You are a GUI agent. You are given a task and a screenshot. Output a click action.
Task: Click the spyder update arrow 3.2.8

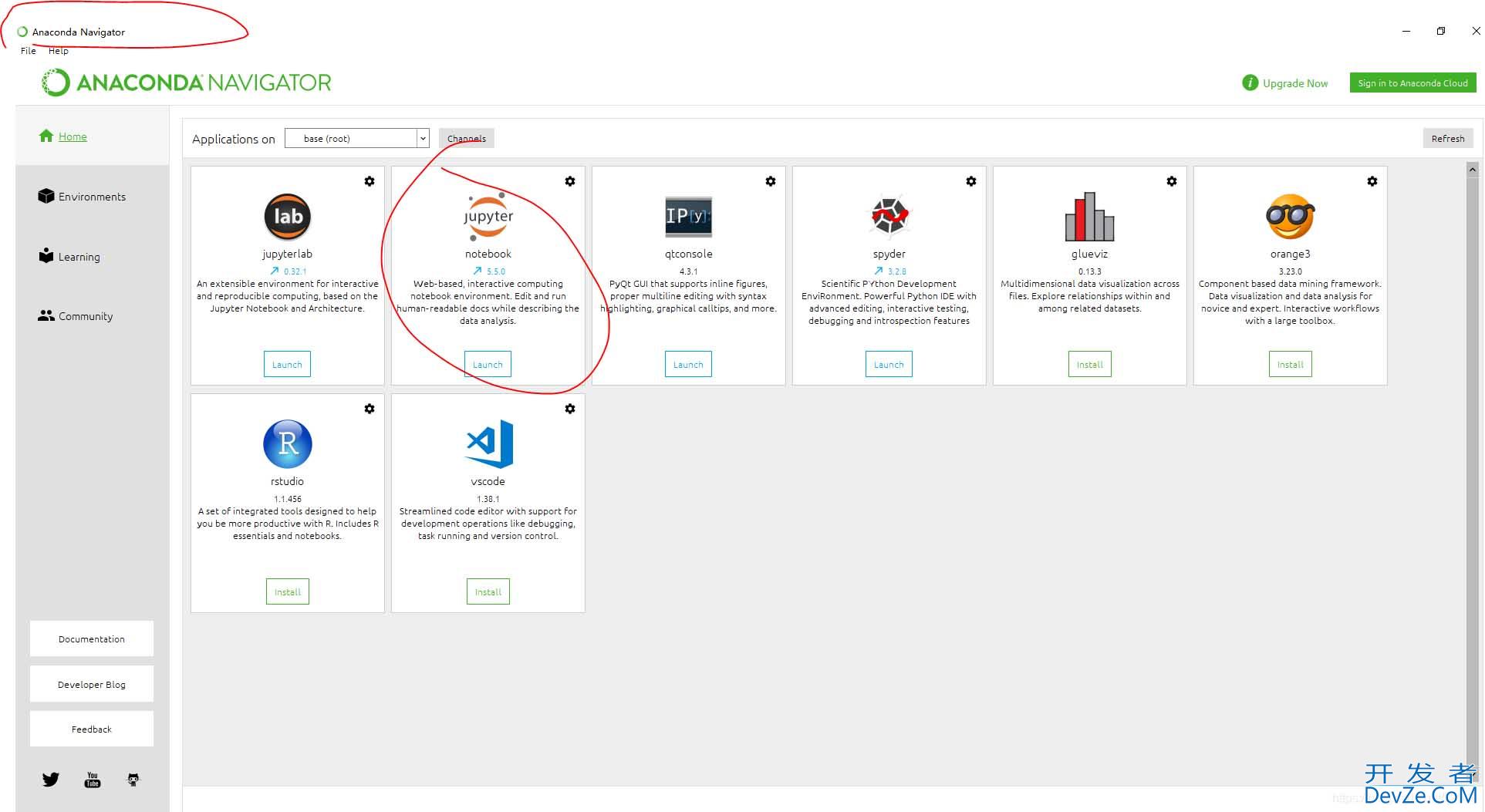coord(879,271)
